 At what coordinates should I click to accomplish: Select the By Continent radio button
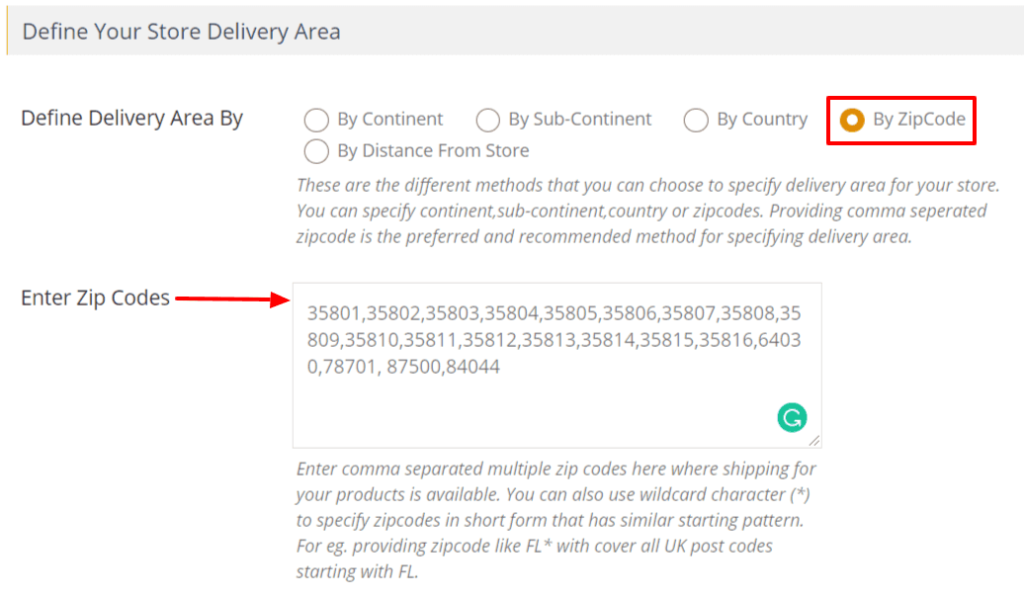[316, 119]
